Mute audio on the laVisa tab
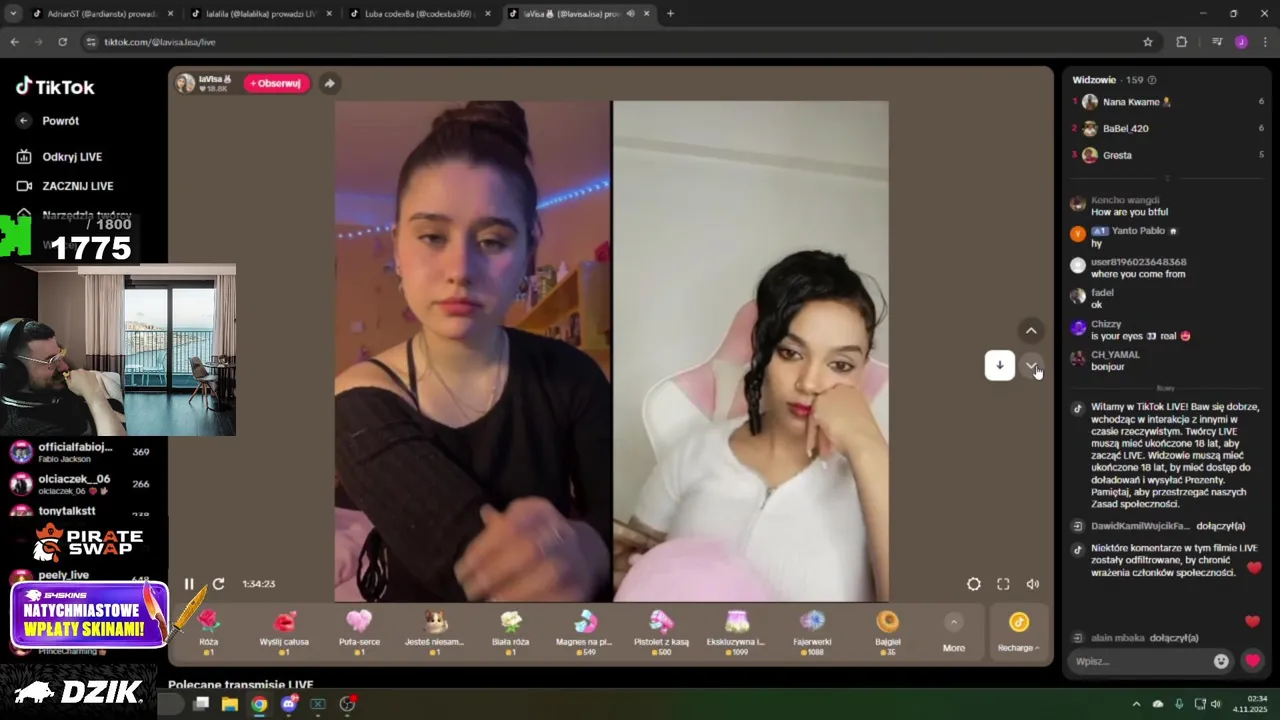 [x=630, y=14]
